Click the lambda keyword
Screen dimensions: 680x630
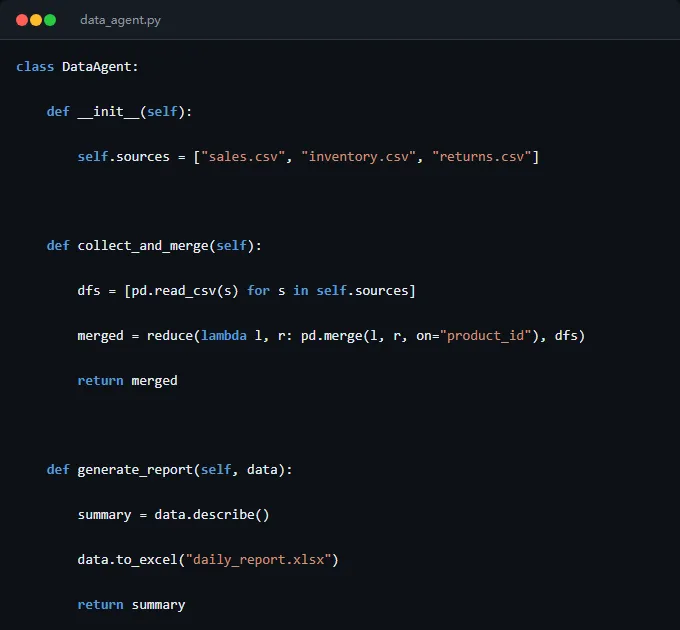[x=224, y=336]
